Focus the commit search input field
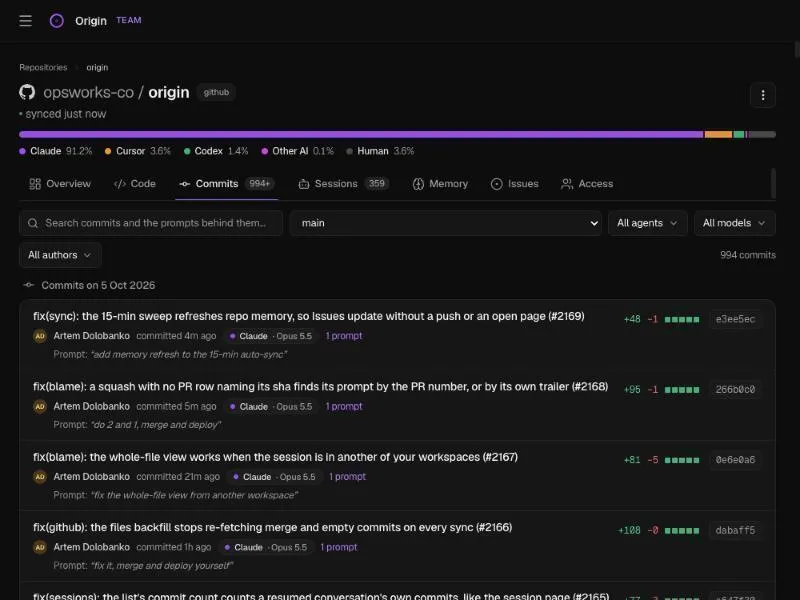The height and width of the screenshot is (600, 800). click(x=151, y=223)
